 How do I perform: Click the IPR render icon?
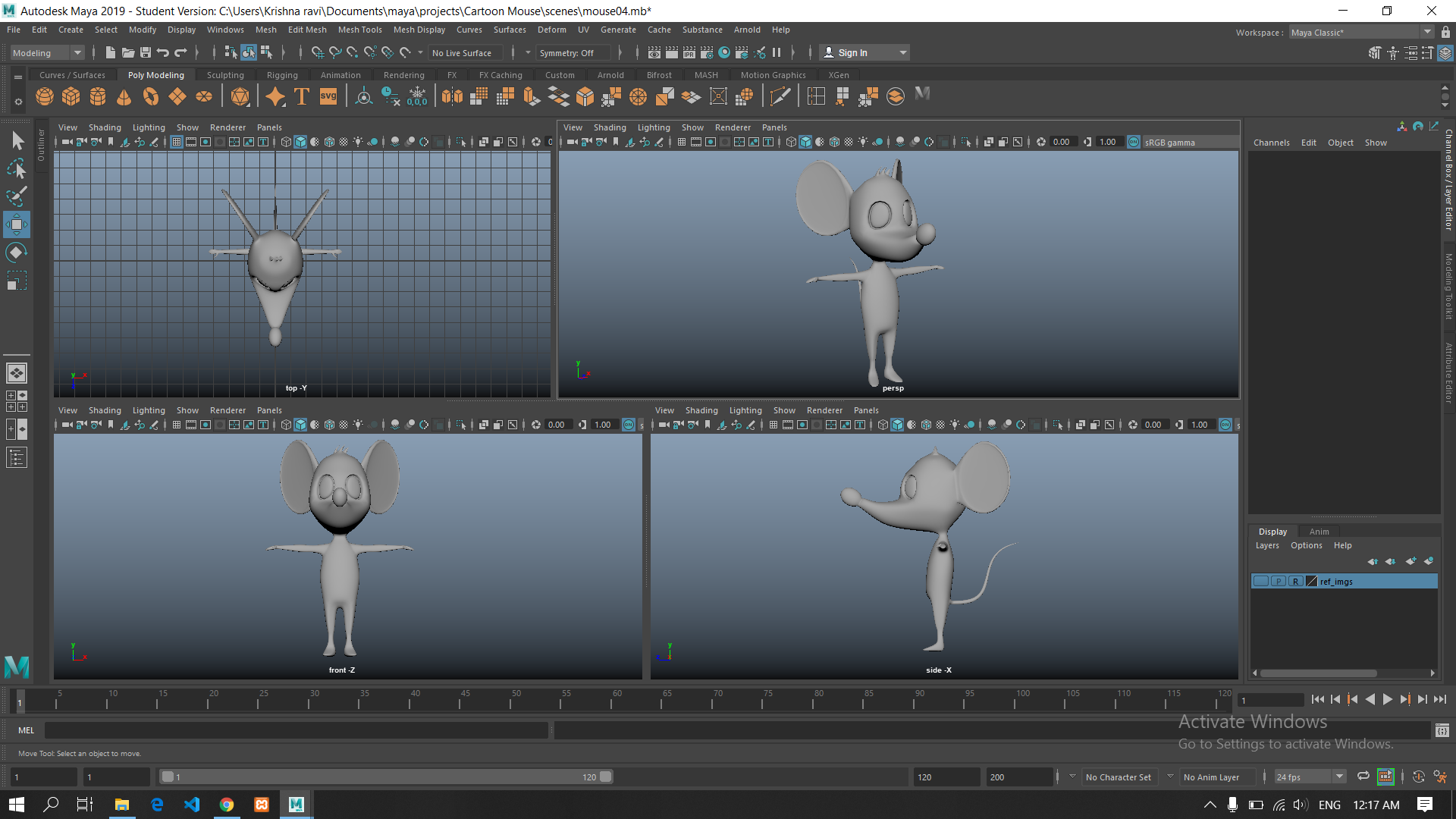(x=689, y=52)
